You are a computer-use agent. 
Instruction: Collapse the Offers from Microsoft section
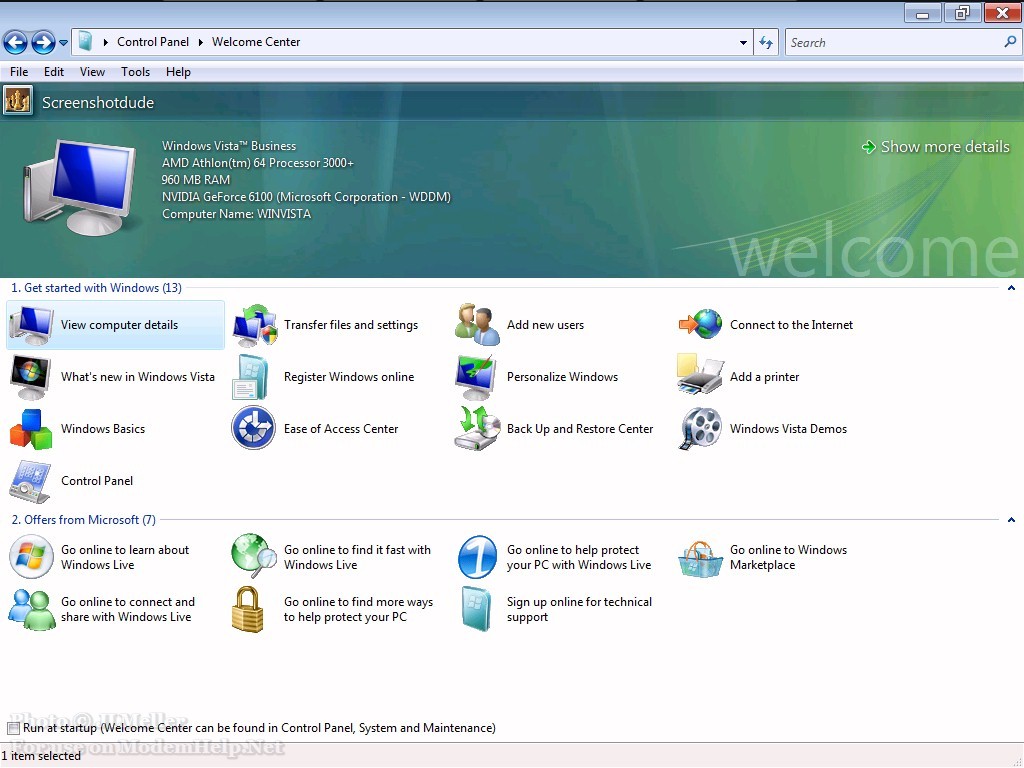[1011, 520]
